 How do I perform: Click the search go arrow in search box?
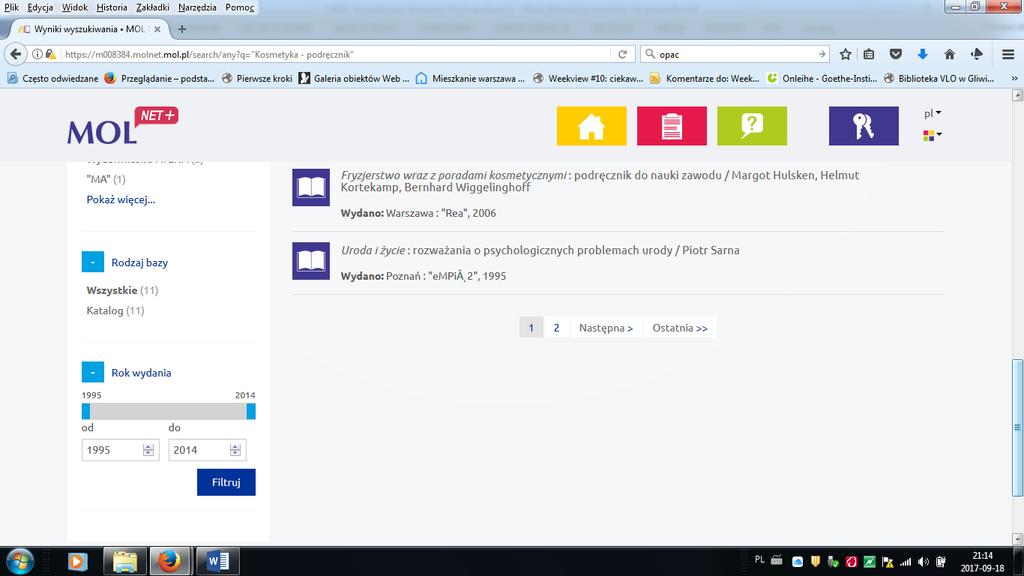point(822,54)
